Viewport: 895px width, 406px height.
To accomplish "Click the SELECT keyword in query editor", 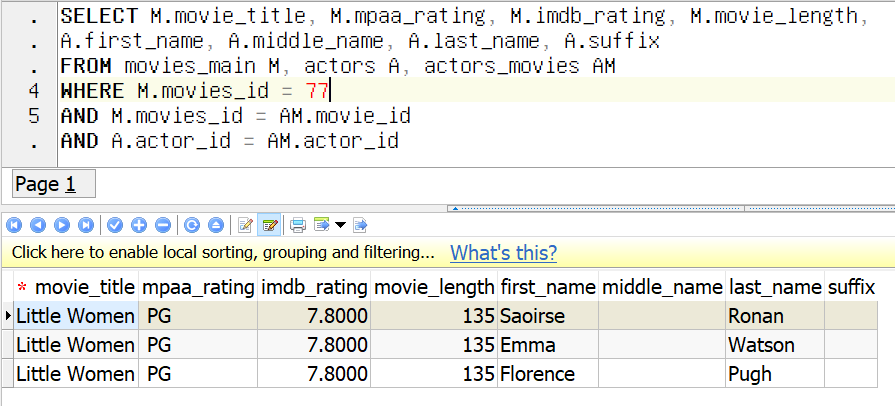I will coord(99,16).
